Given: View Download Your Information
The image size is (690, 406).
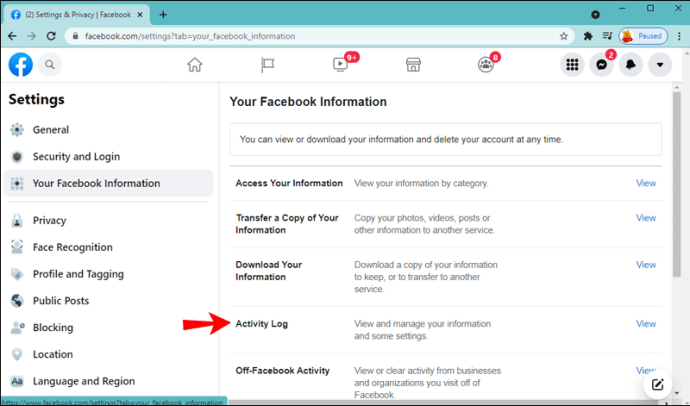Looking at the screenshot, I should [x=646, y=265].
